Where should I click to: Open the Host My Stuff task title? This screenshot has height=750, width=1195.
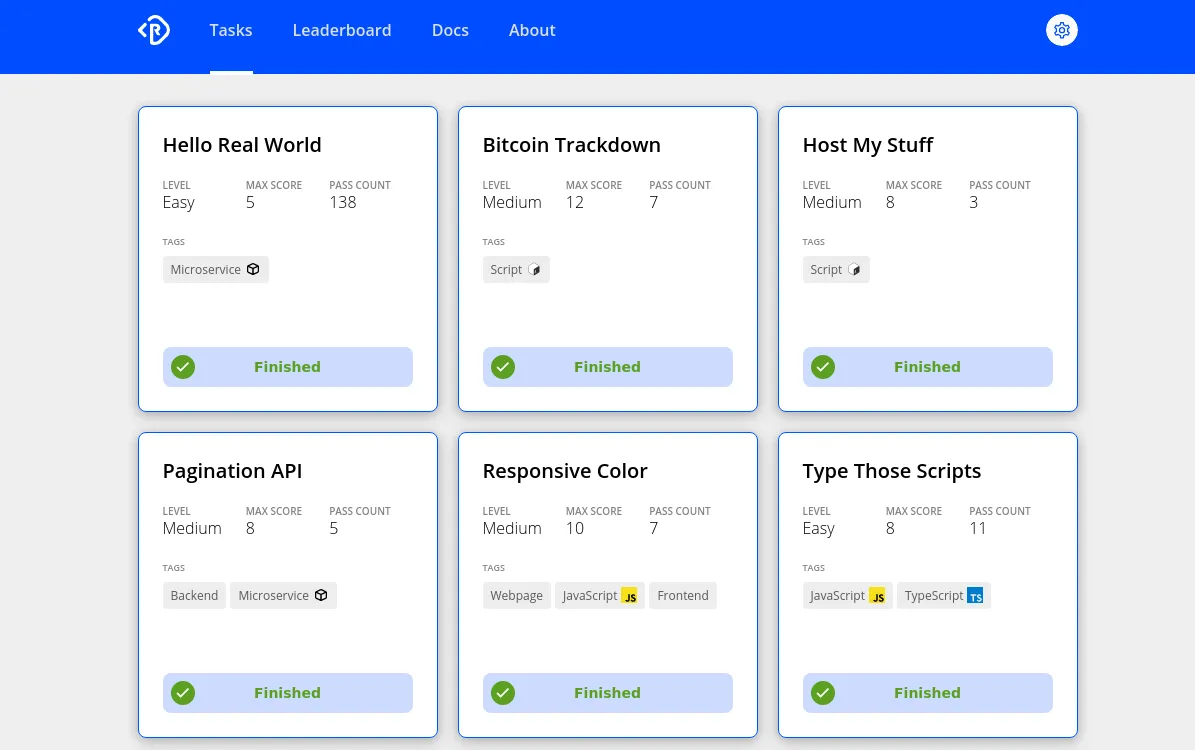[868, 145]
